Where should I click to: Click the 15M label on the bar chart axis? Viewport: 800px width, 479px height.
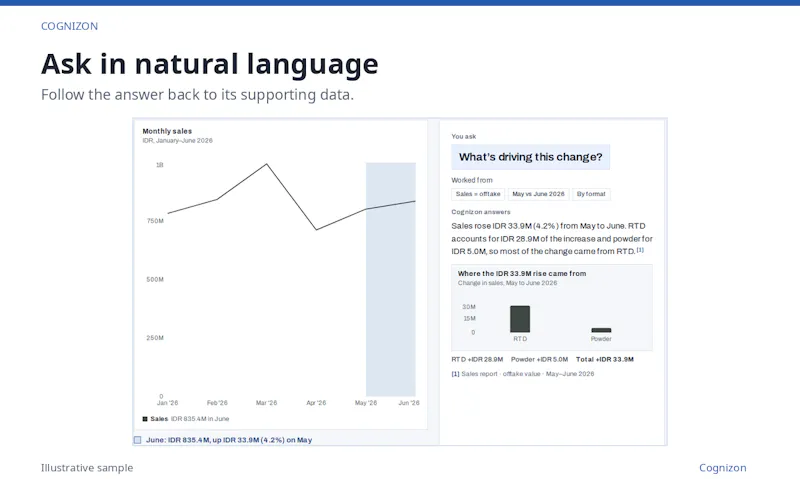tap(469, 319)
